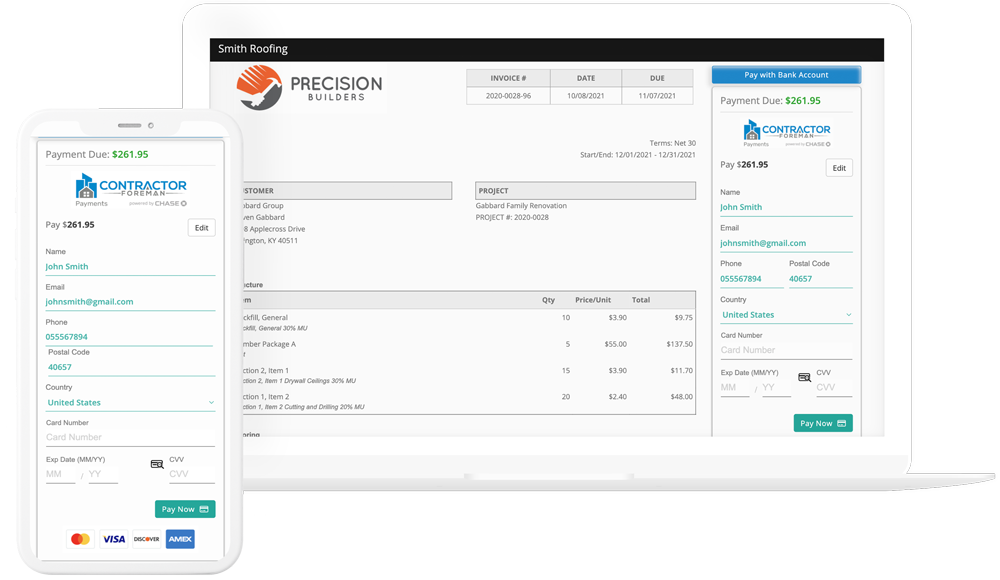Viewport: 1000px width, 580px height.
Task: Click the AMEX card icon
Action: click(x=180, y=539)
